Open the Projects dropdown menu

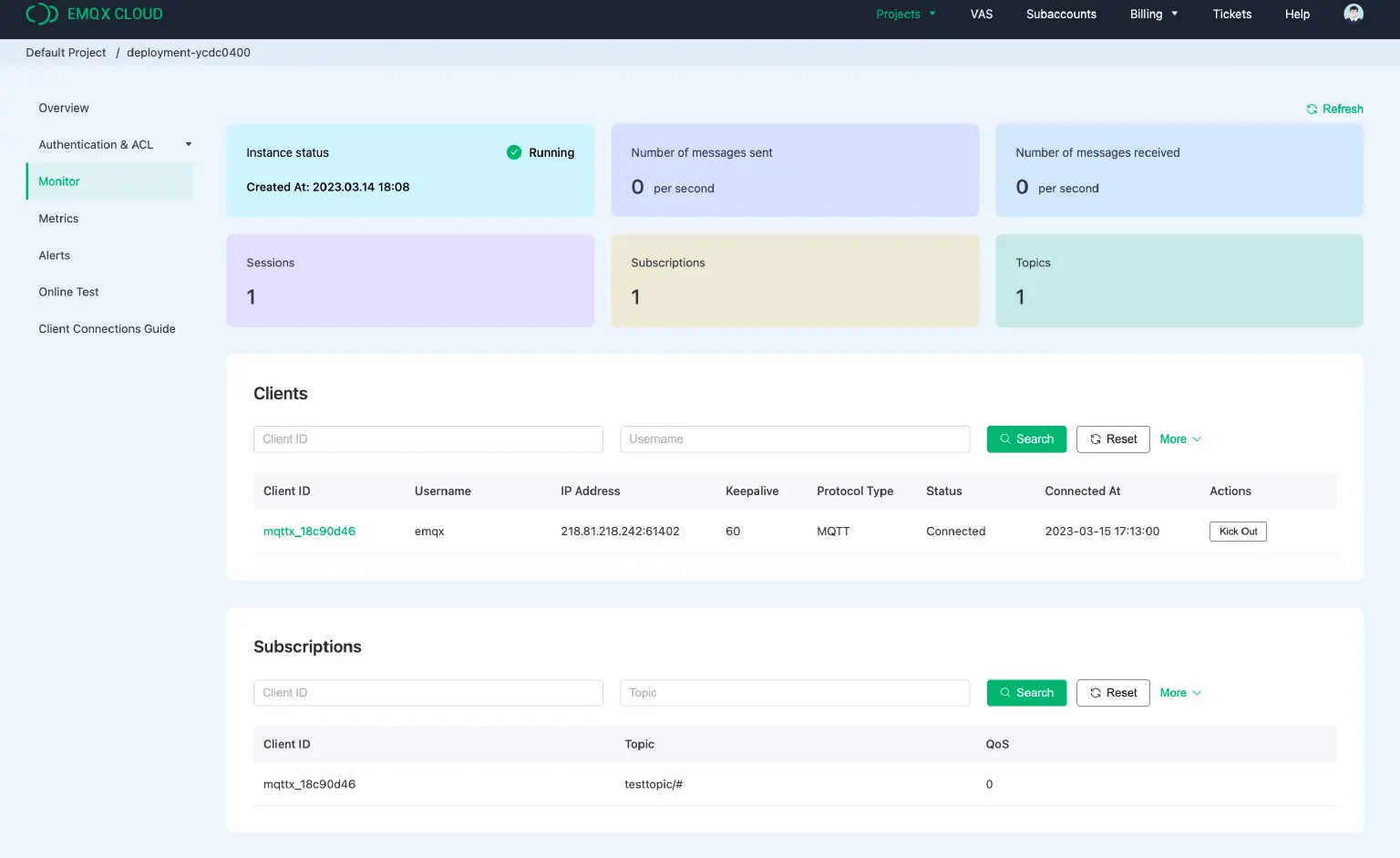(x=906, y=14)
